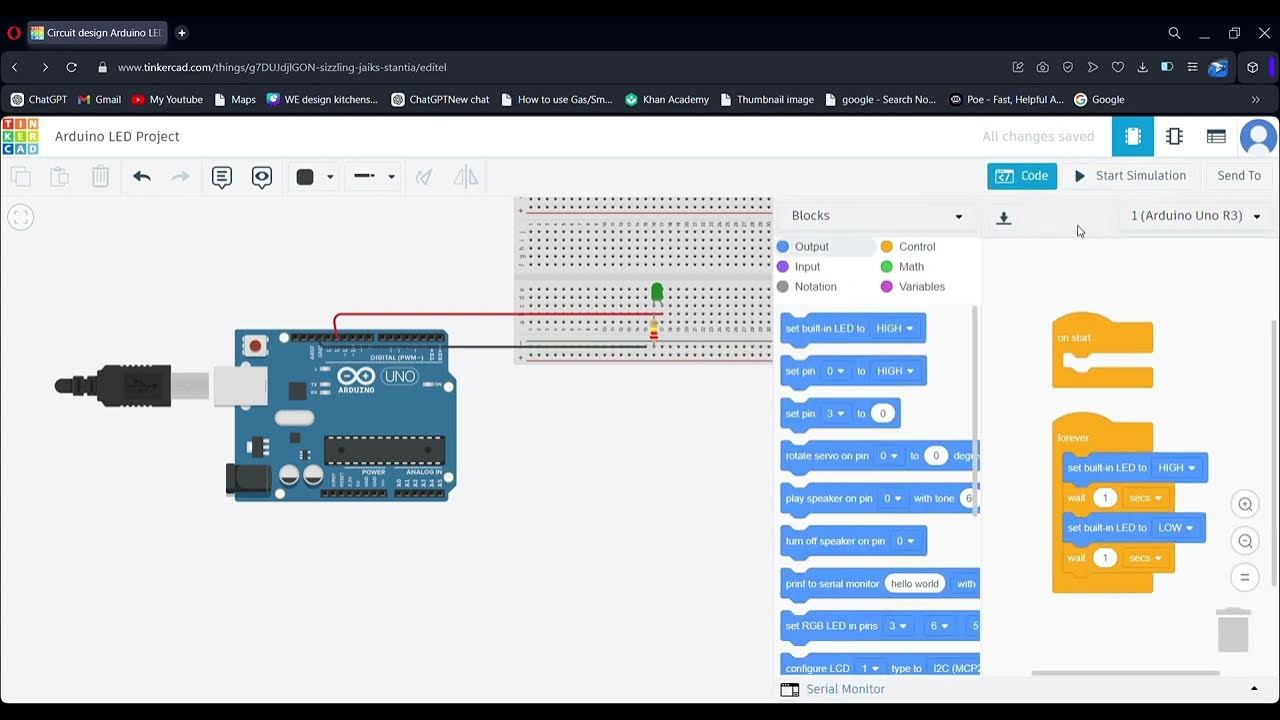The height and width of the screenshot is (720, 1280).
Task: Click the mirror flip tool icon
Action: [465, 177]
